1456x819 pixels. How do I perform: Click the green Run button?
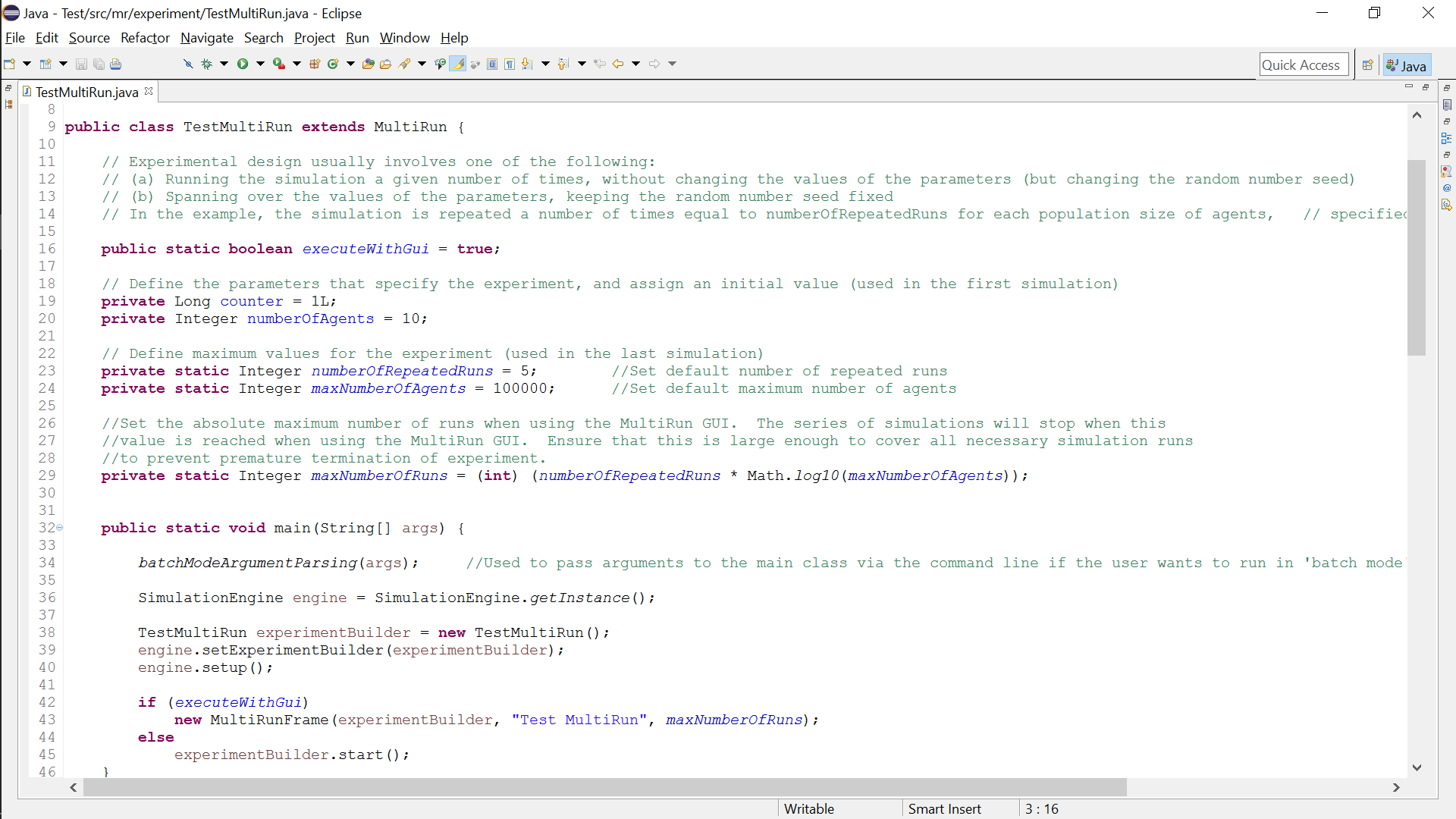point(243,64)
